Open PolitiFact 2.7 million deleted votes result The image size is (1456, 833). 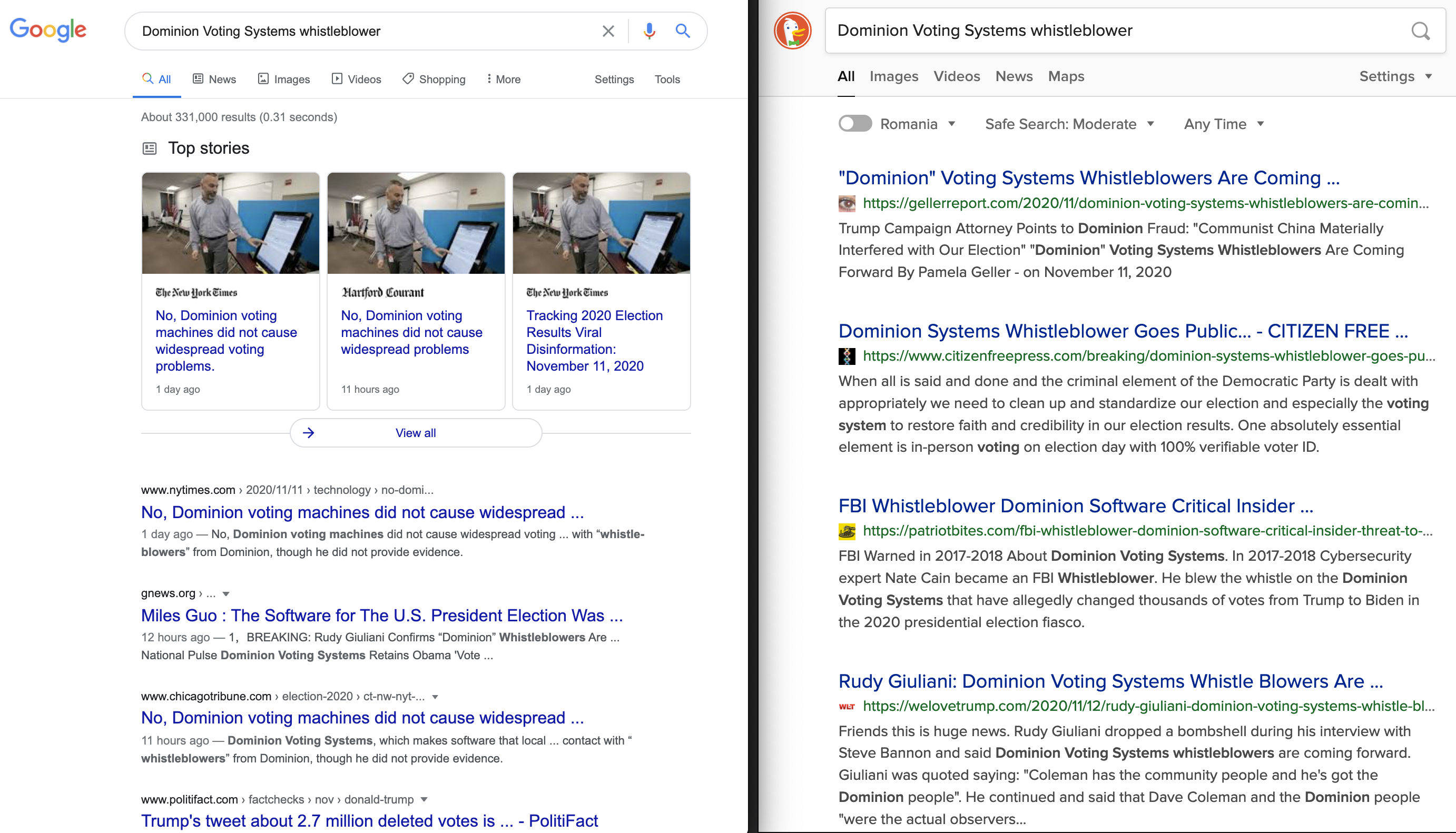click(x=370, y=821)
